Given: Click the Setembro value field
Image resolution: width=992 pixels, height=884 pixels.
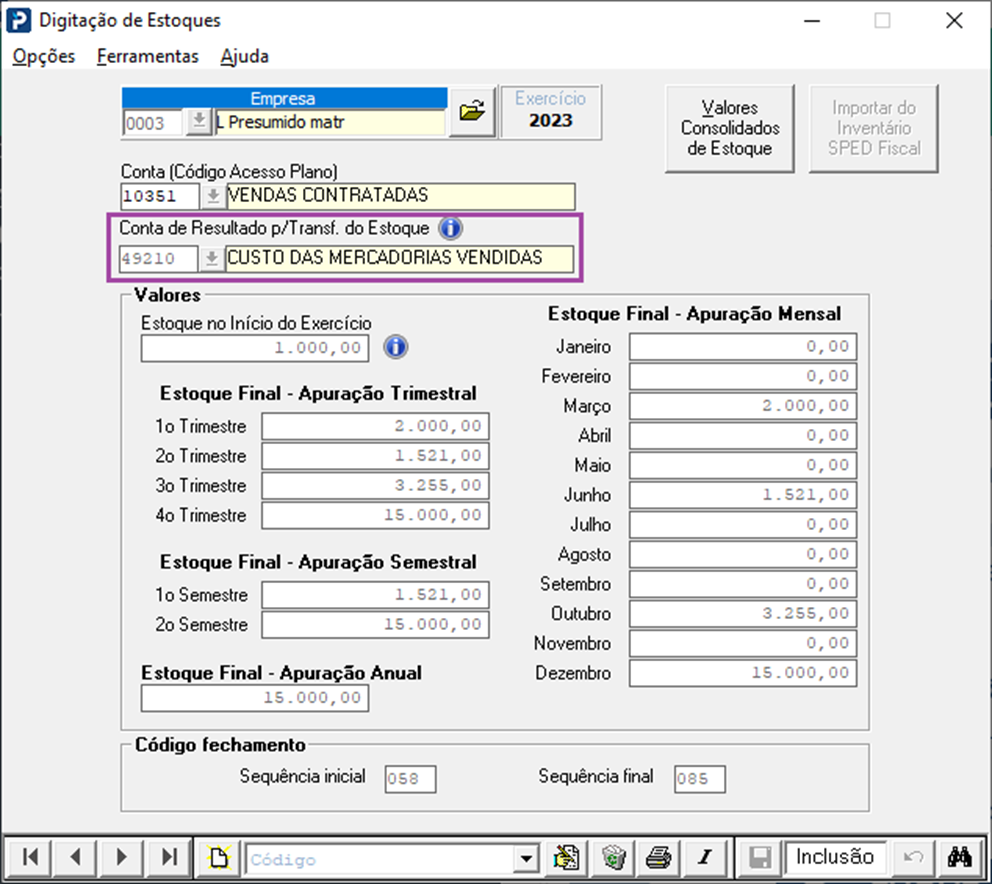Looking at the screenshot, I should pyautogui.click(x=743, y=584).
